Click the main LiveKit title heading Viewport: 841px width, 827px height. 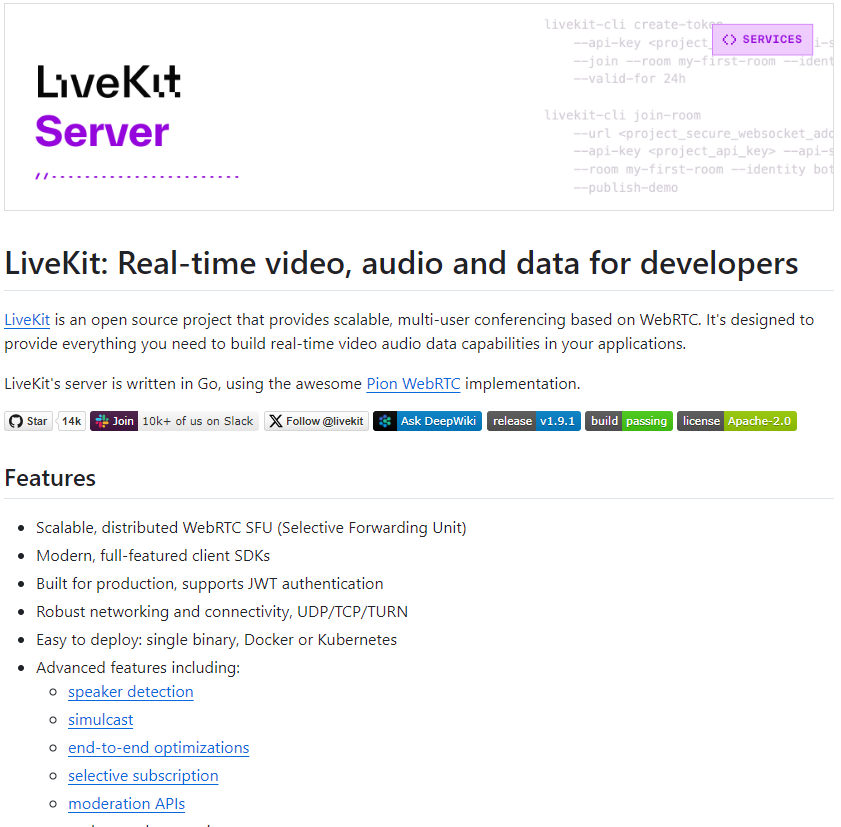click(x=401, y=263)
